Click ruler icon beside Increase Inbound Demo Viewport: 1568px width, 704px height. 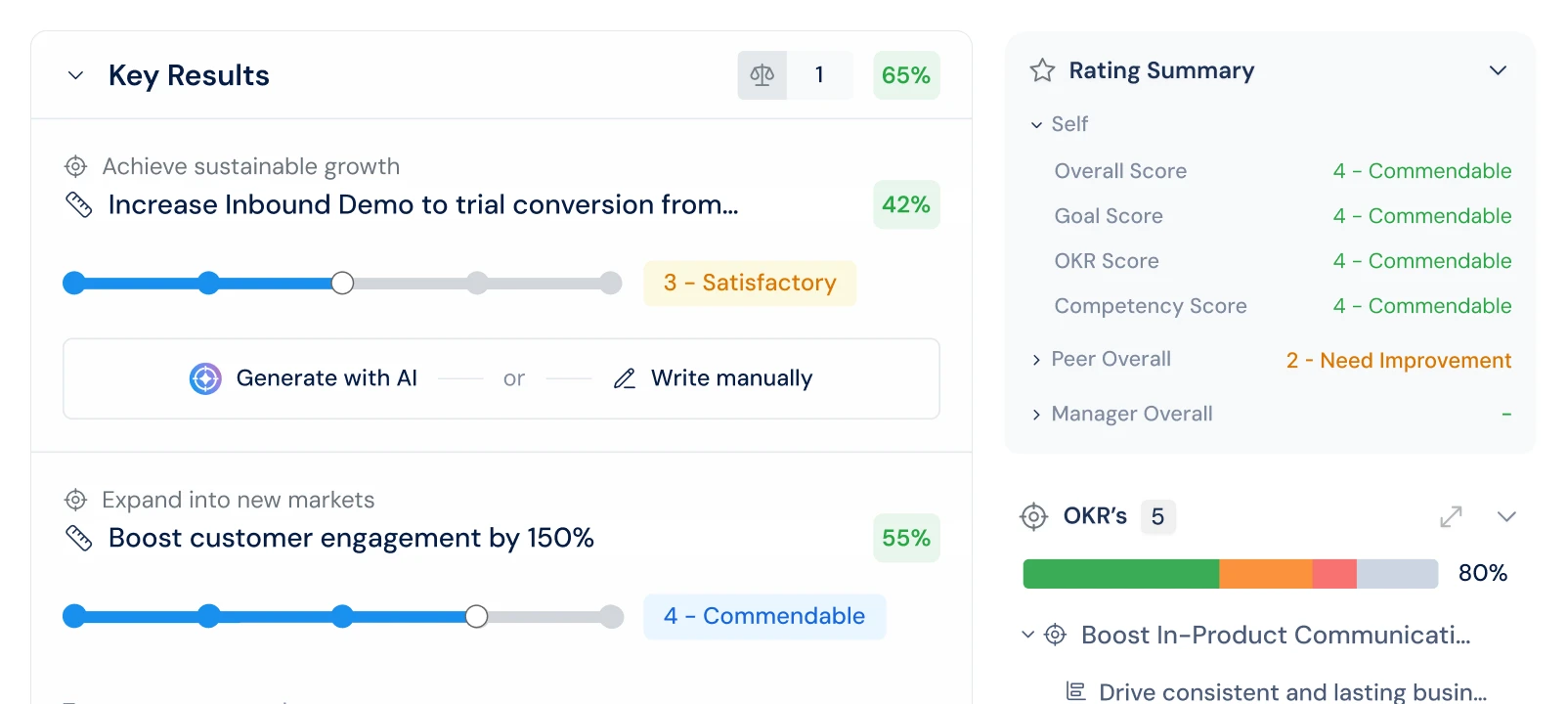point(78,204)
